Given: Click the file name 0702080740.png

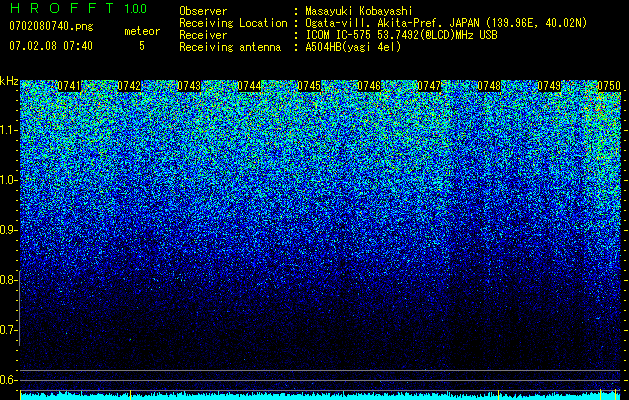Looking at the screenshot, I should pos(51,27).
